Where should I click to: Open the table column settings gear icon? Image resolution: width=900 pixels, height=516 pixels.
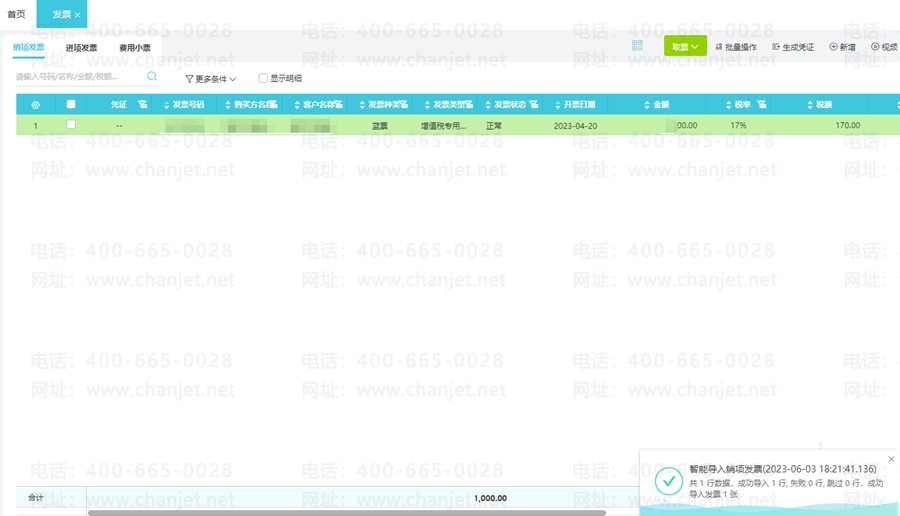[36, 105]
